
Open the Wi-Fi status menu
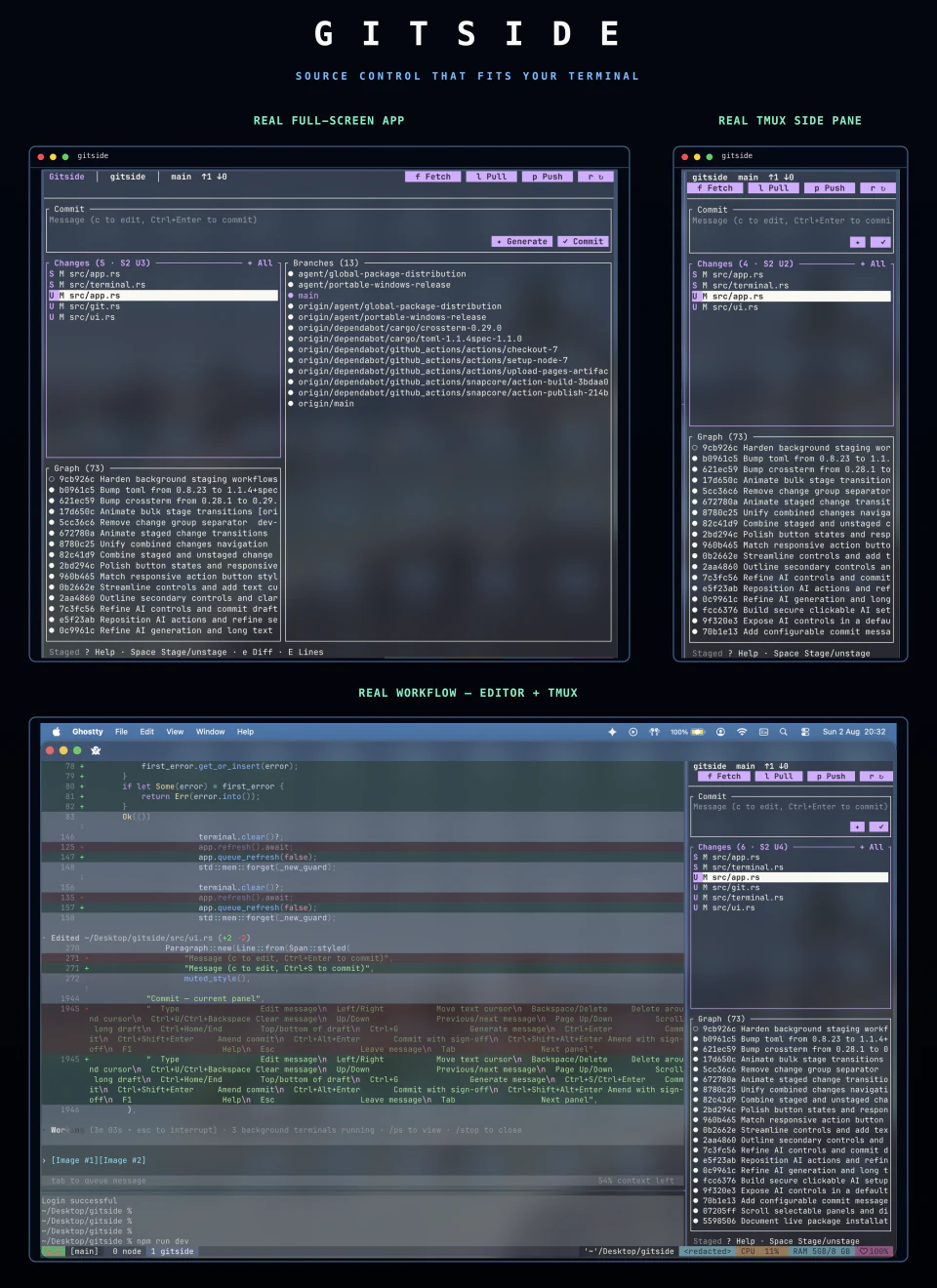[742, 732]
